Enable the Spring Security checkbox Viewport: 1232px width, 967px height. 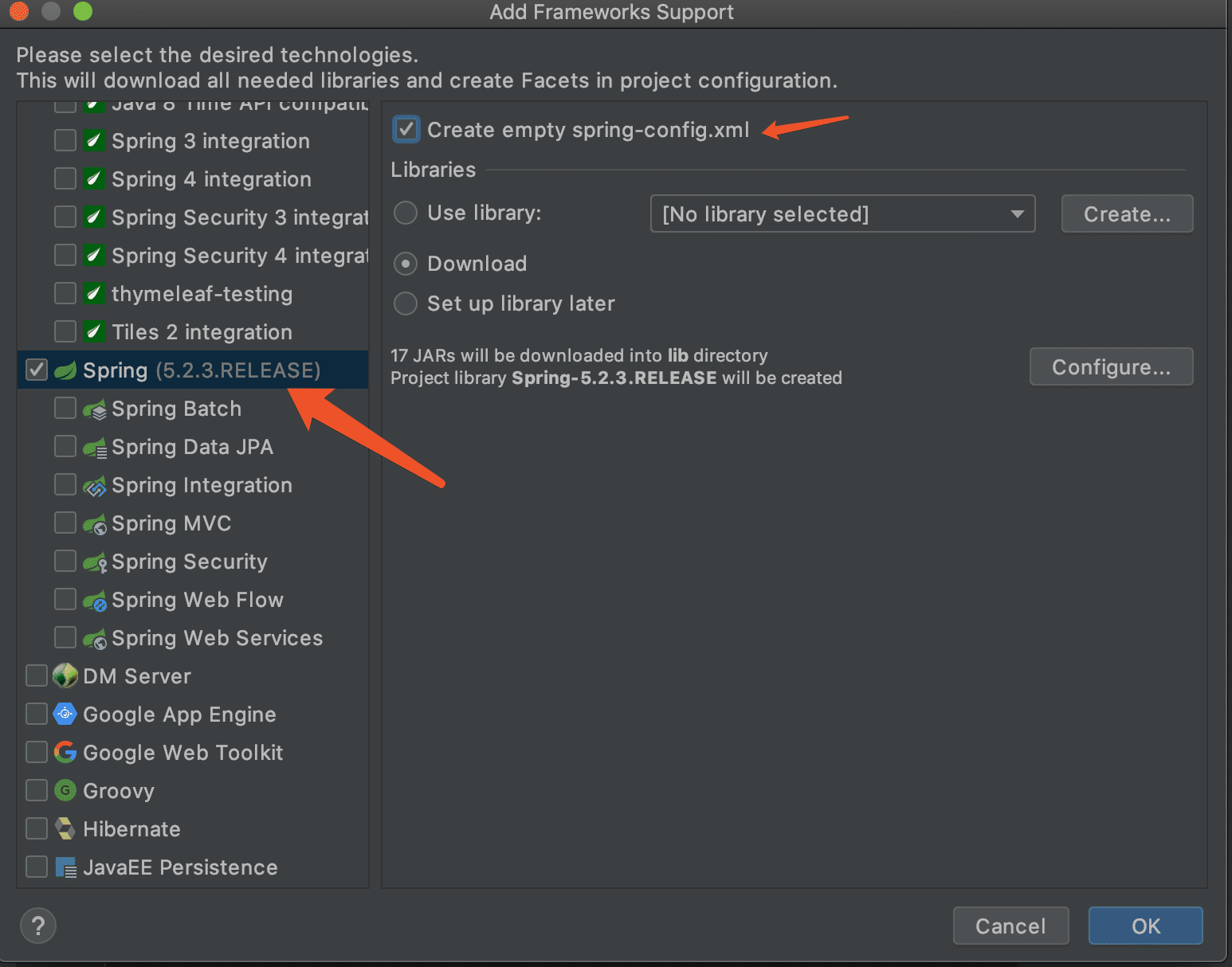click(65, 561)
